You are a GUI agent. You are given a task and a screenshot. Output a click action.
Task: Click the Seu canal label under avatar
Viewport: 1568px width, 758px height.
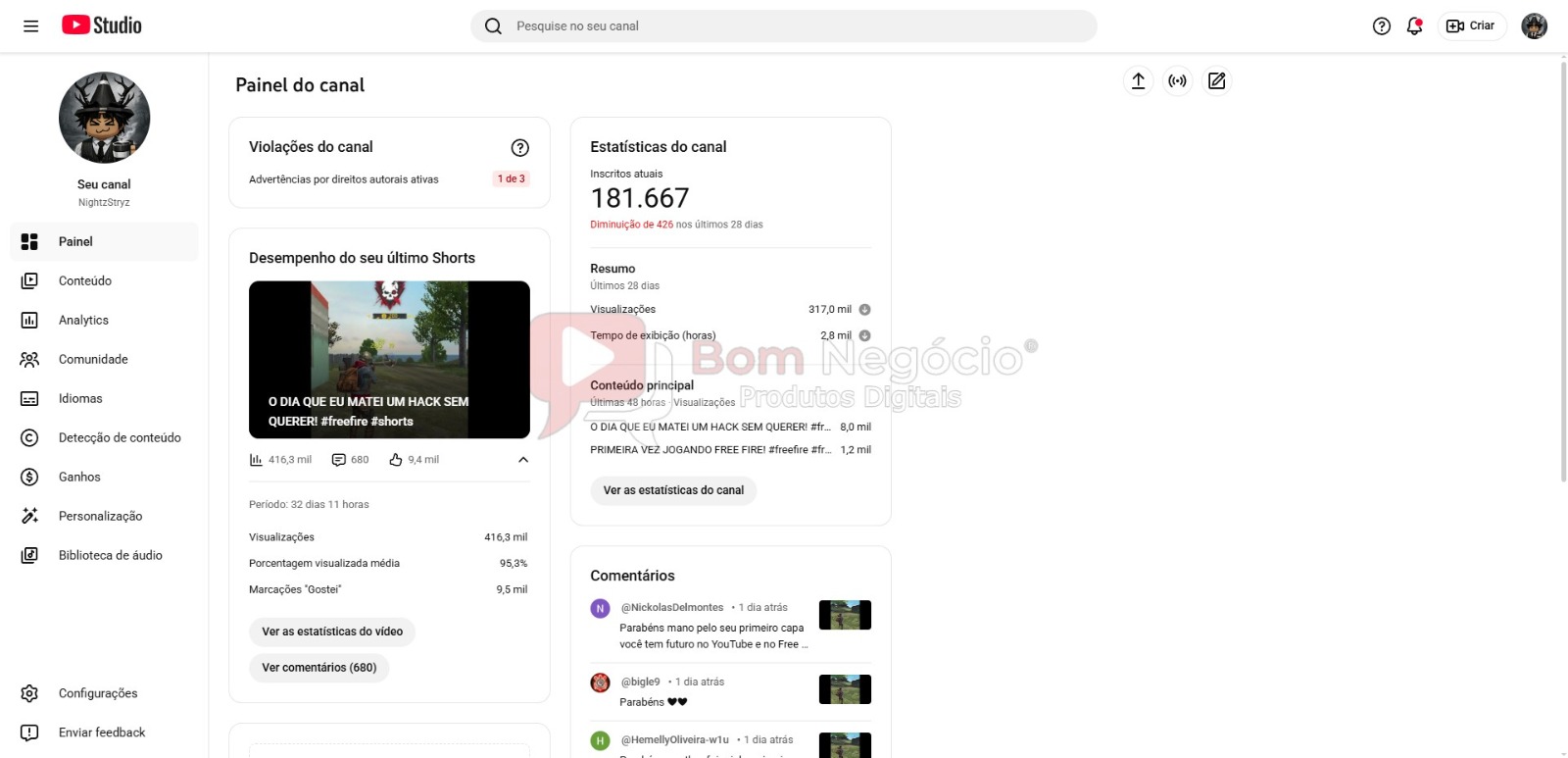(104, 184)
